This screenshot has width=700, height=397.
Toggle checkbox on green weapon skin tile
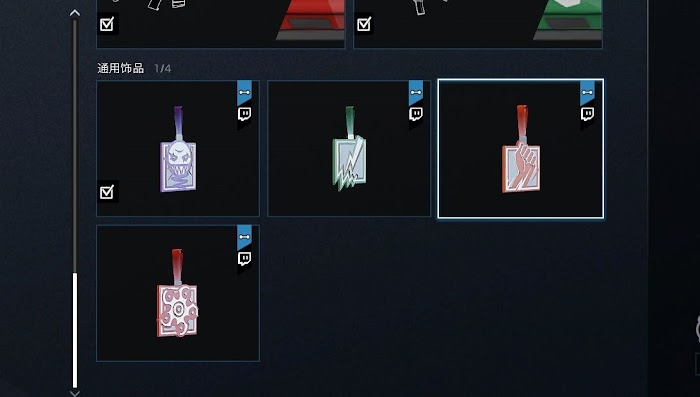(364, 24)
